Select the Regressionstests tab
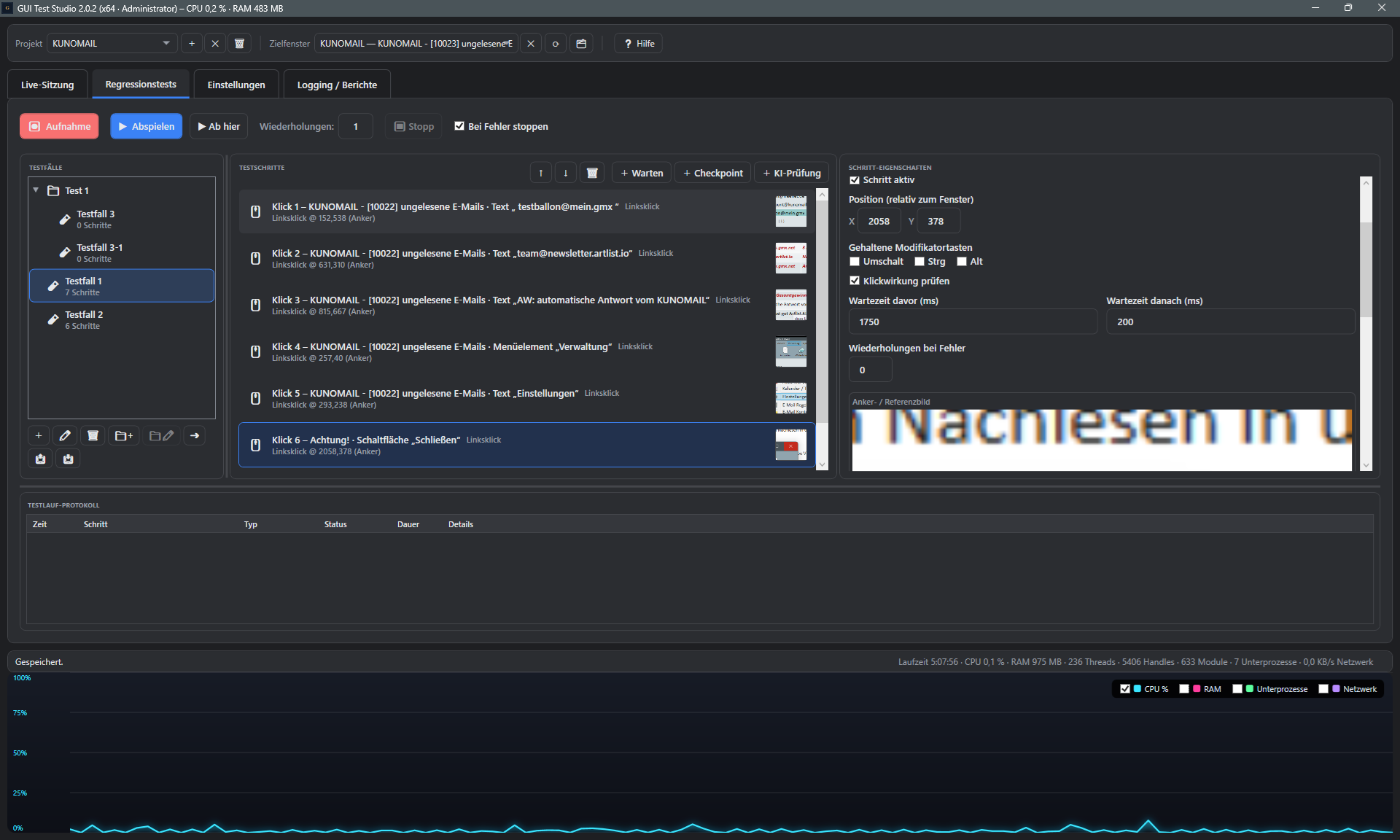The image size is (1400, 840). click(x=141, y=85)
